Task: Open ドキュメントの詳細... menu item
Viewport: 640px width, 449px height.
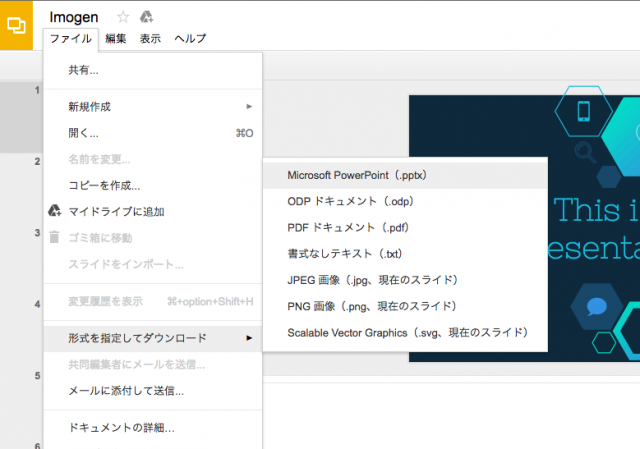Action: tap(153, 428)
